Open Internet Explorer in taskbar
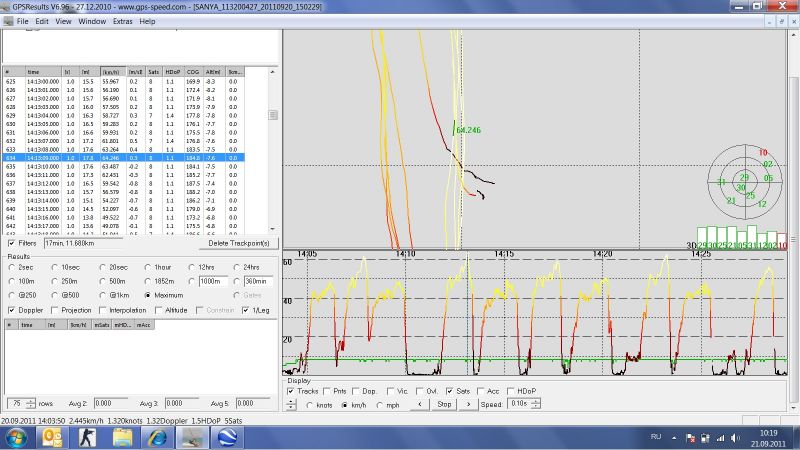 click(x=158, y=438)
